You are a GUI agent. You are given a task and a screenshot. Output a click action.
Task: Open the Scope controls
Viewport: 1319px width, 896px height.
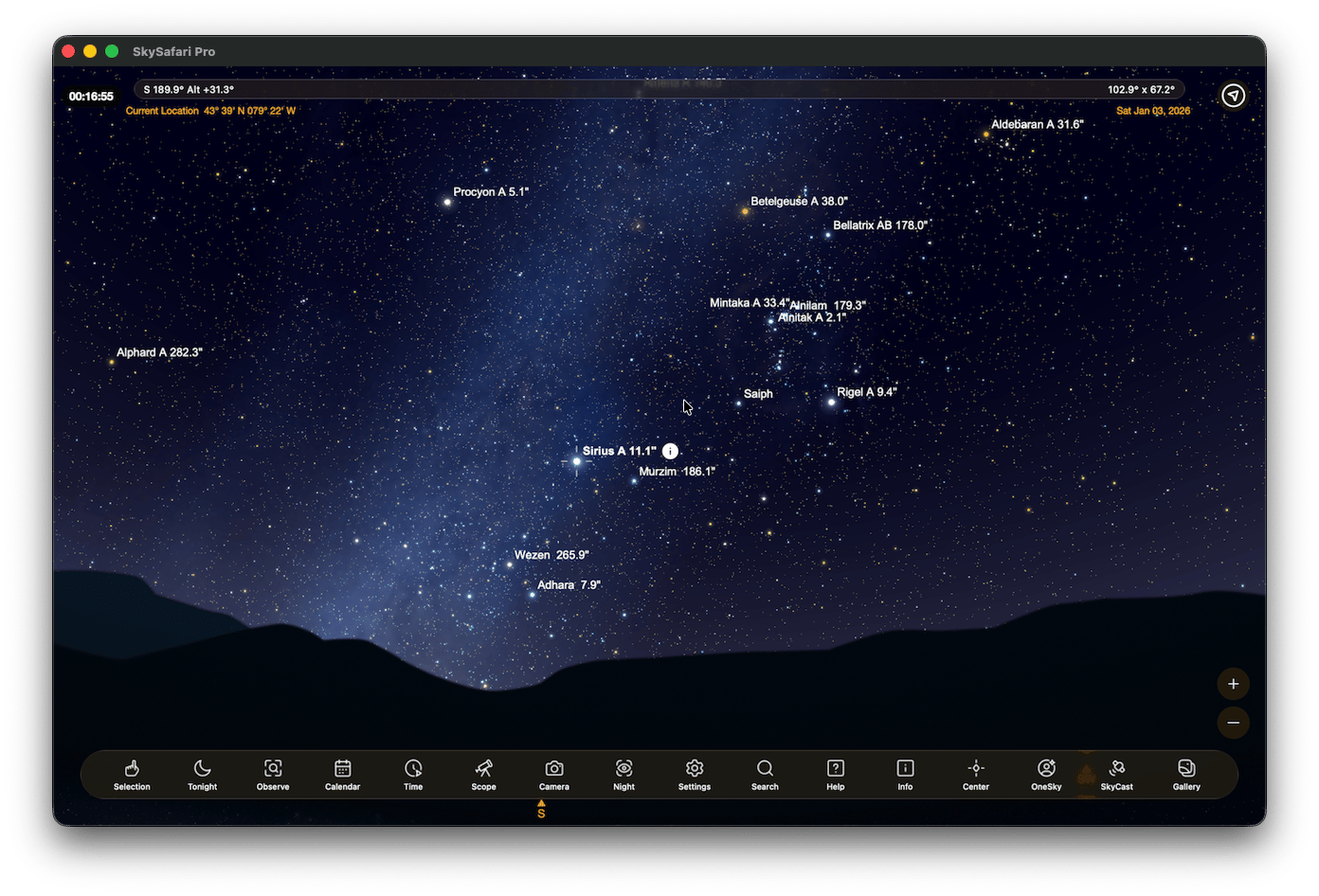pos(483,774)
